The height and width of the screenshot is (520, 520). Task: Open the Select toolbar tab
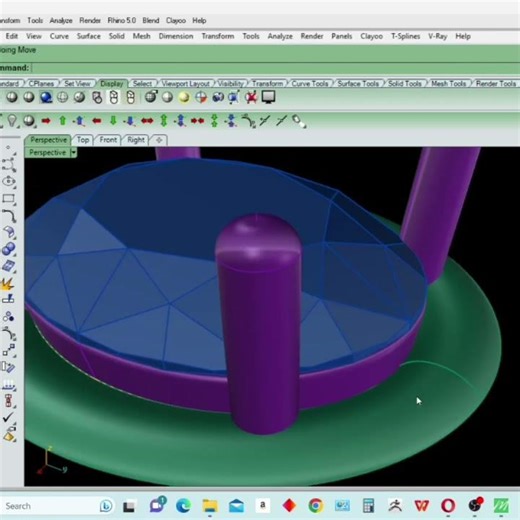pos(142,83)
